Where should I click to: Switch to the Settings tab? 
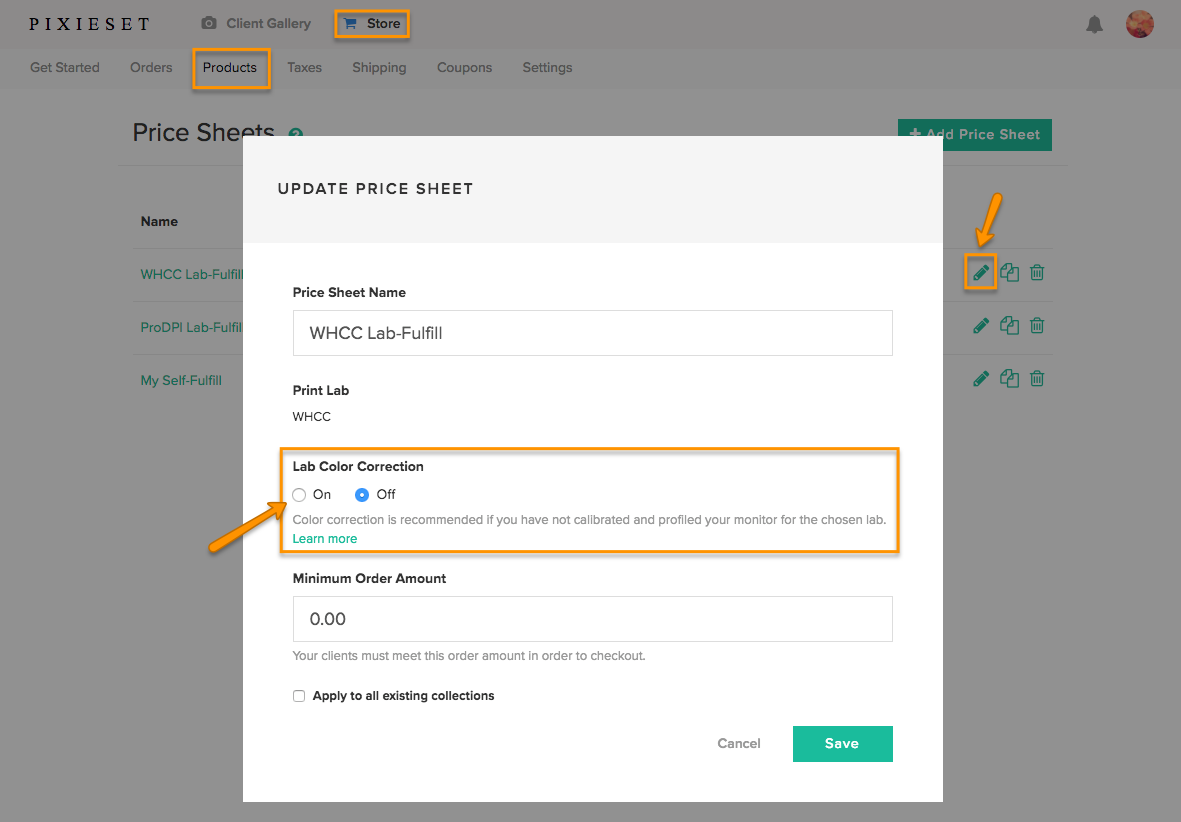pos(548,68)
